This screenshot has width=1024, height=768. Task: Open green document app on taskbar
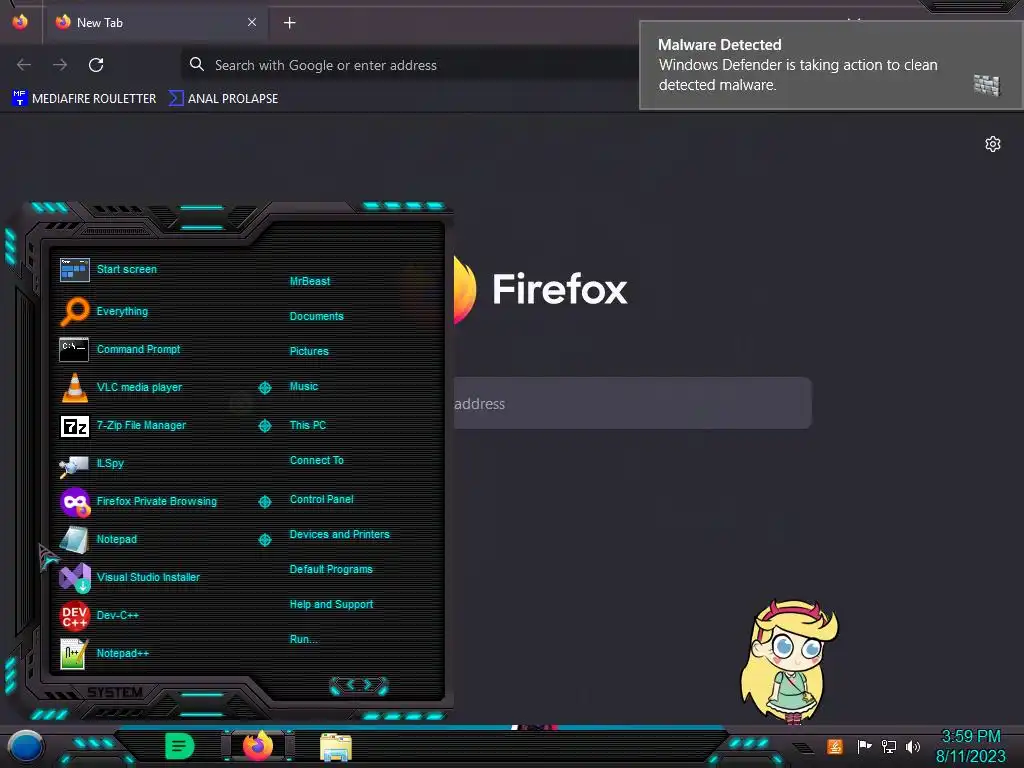pyautogui.click(x=180, y=746)
